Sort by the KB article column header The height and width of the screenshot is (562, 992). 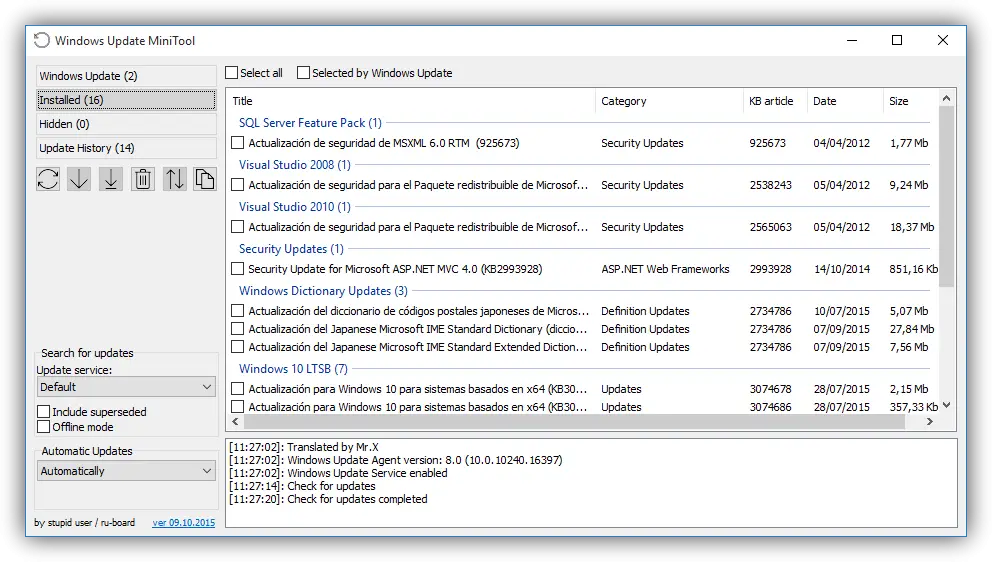pyautogui.click(x=776, y=101)
